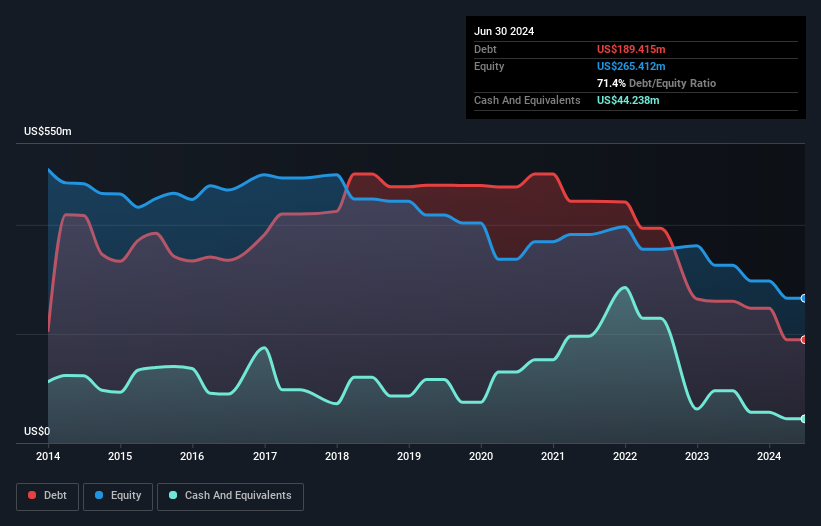Toggle the Debt series in the legend
Screen dimensions: 821x526
pyautogui.click(x=47, y=496)
